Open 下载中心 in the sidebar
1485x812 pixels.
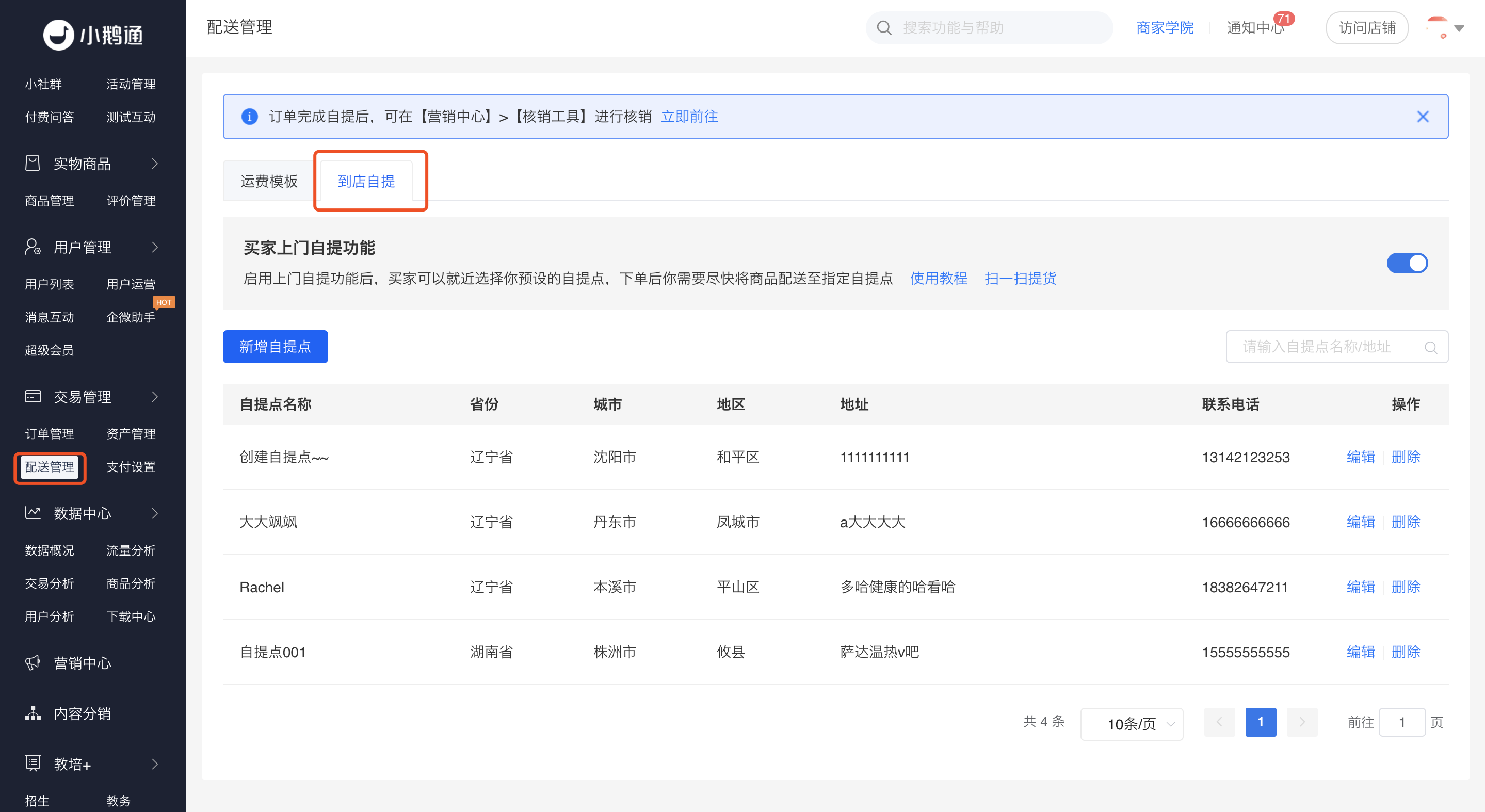click(131, 616)
